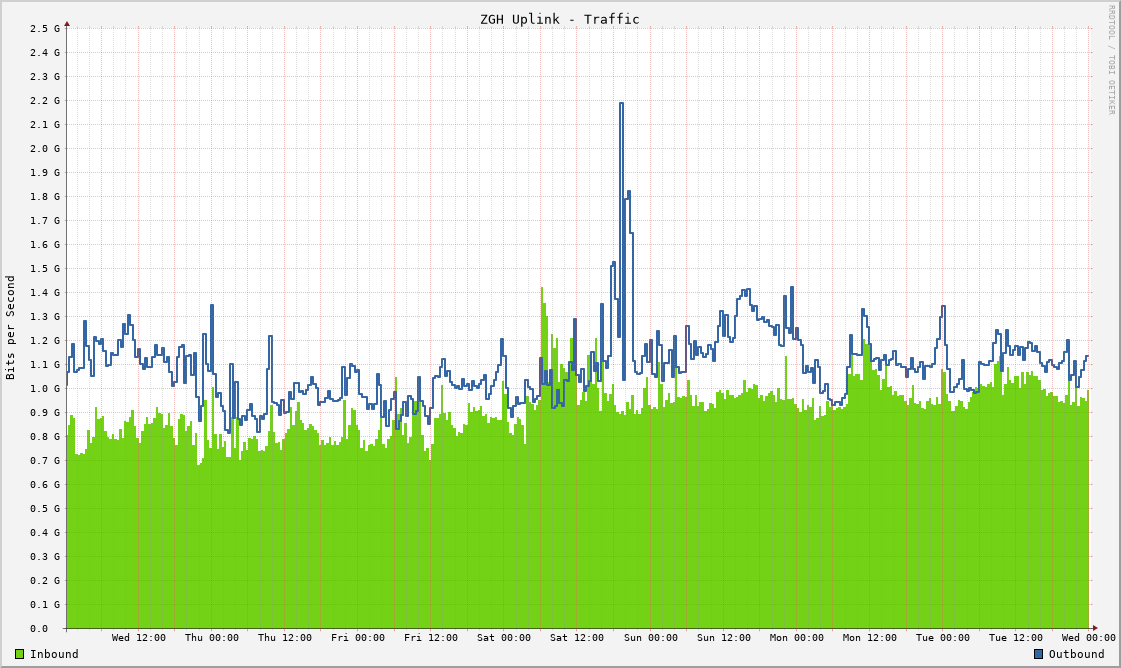Click the "Mon 00:00" time label

pyautogui.click(x=796, y=637)
